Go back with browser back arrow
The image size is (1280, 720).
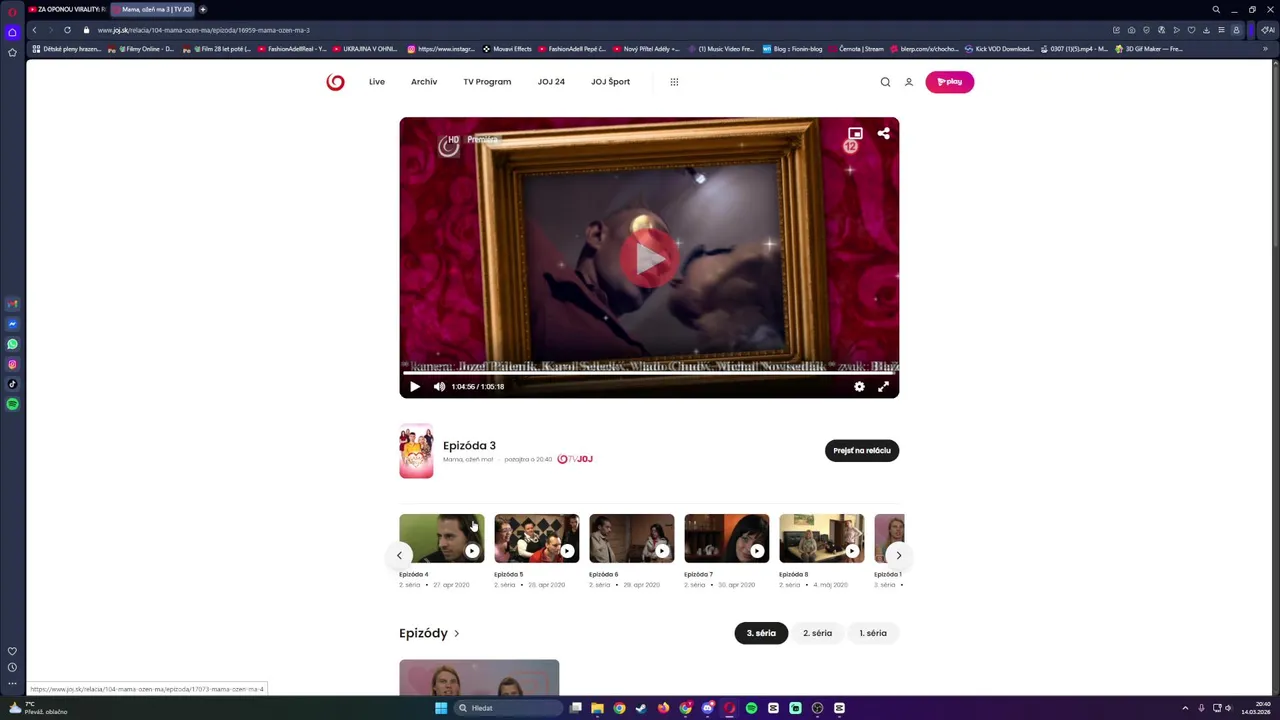34,30
